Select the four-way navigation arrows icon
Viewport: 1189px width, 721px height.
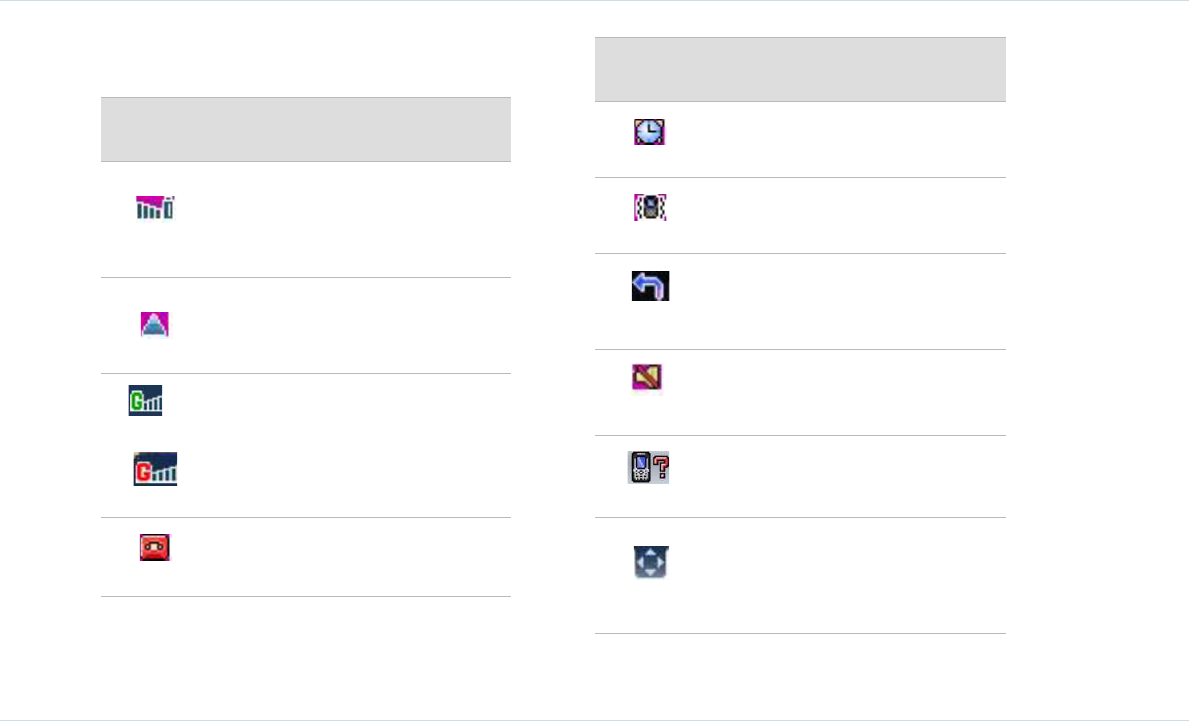point(650,564)
